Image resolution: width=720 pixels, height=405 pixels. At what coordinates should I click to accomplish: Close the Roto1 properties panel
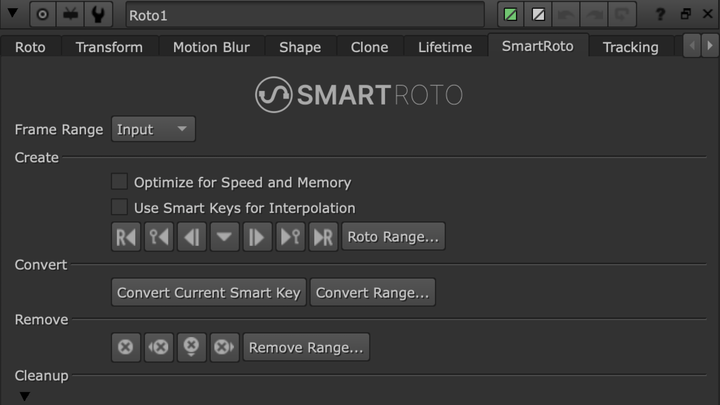708,14
